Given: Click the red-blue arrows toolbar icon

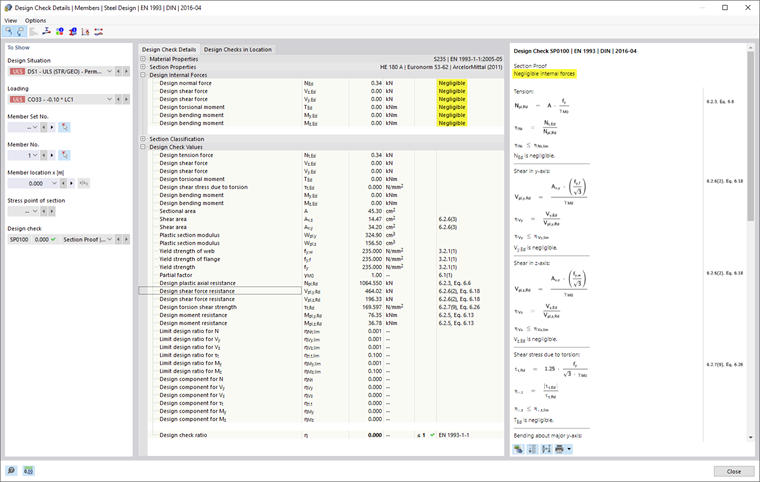Looking at the screenshot, I should point(98,32).
